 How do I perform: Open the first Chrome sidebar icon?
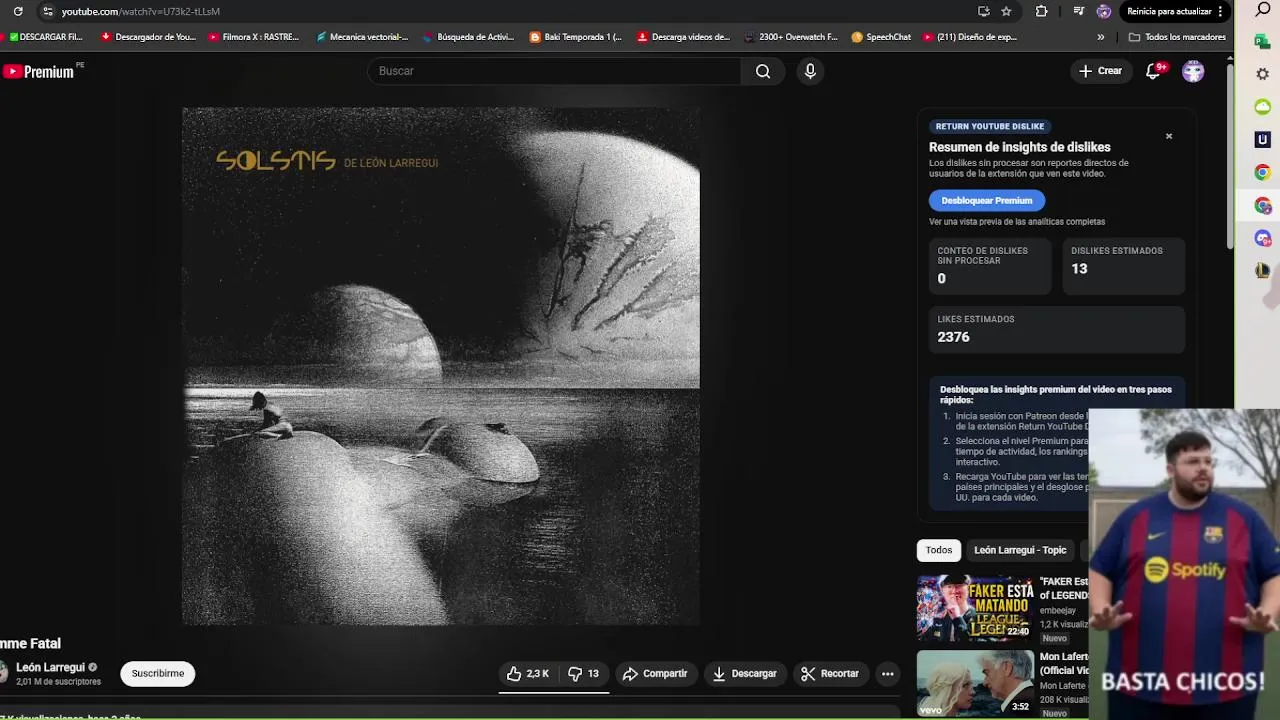[x=1263, y=173]
